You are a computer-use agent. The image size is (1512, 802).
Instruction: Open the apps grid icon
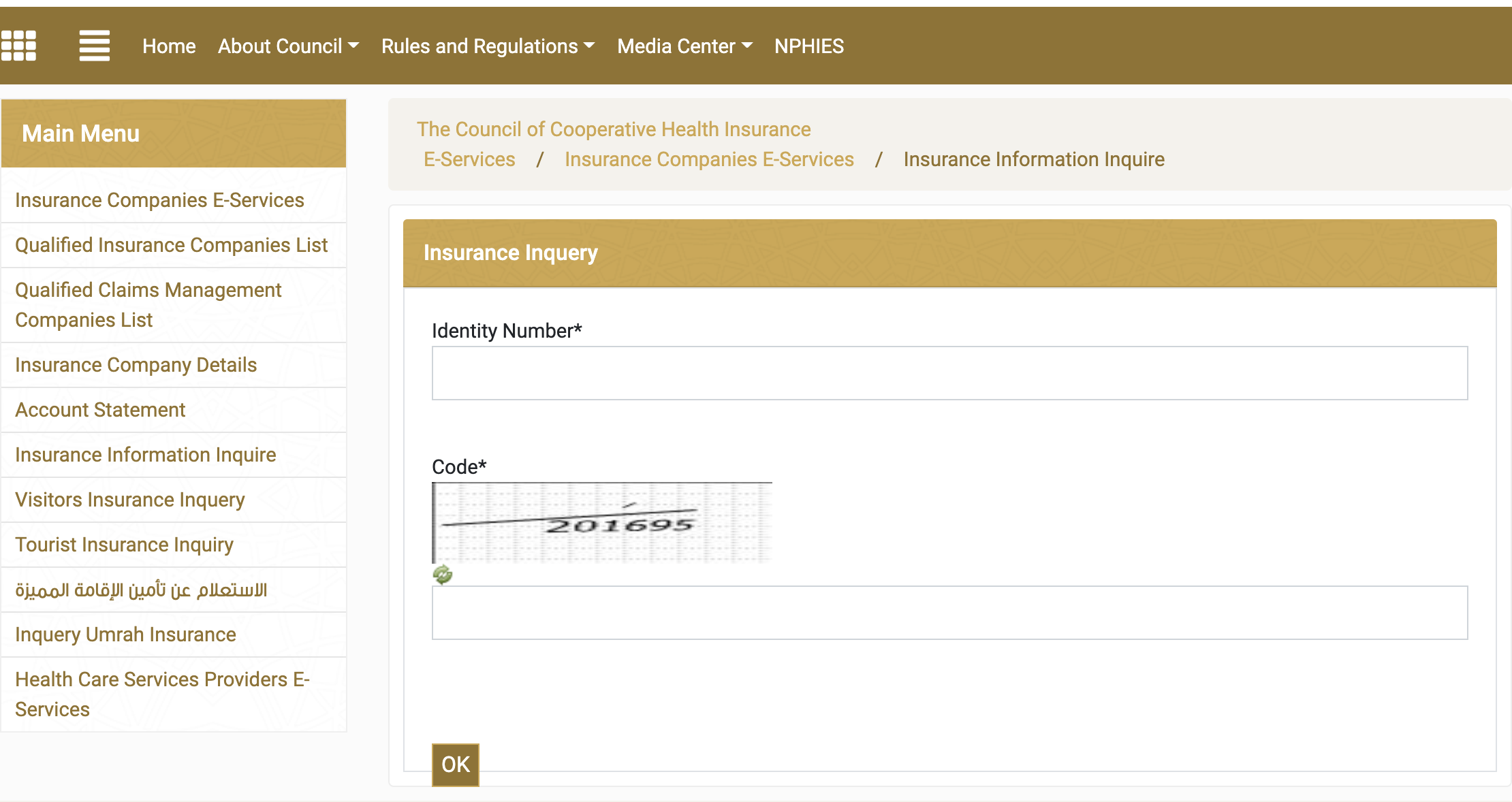pyautogui.click(x=18, y=46)
